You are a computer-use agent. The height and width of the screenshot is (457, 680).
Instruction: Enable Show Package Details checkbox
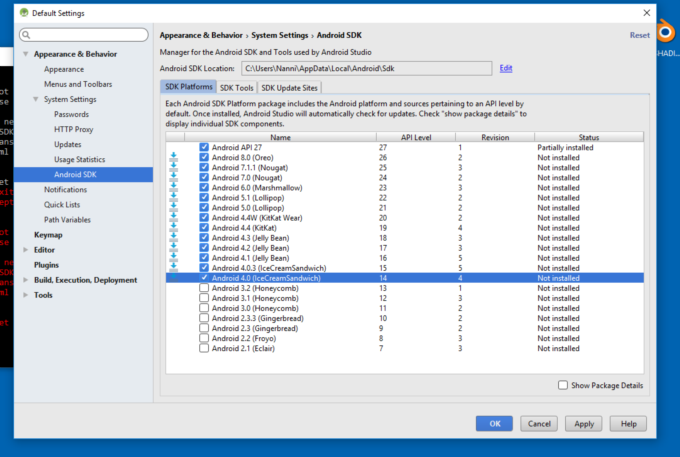pyautogui.click(x=563, y=385)
